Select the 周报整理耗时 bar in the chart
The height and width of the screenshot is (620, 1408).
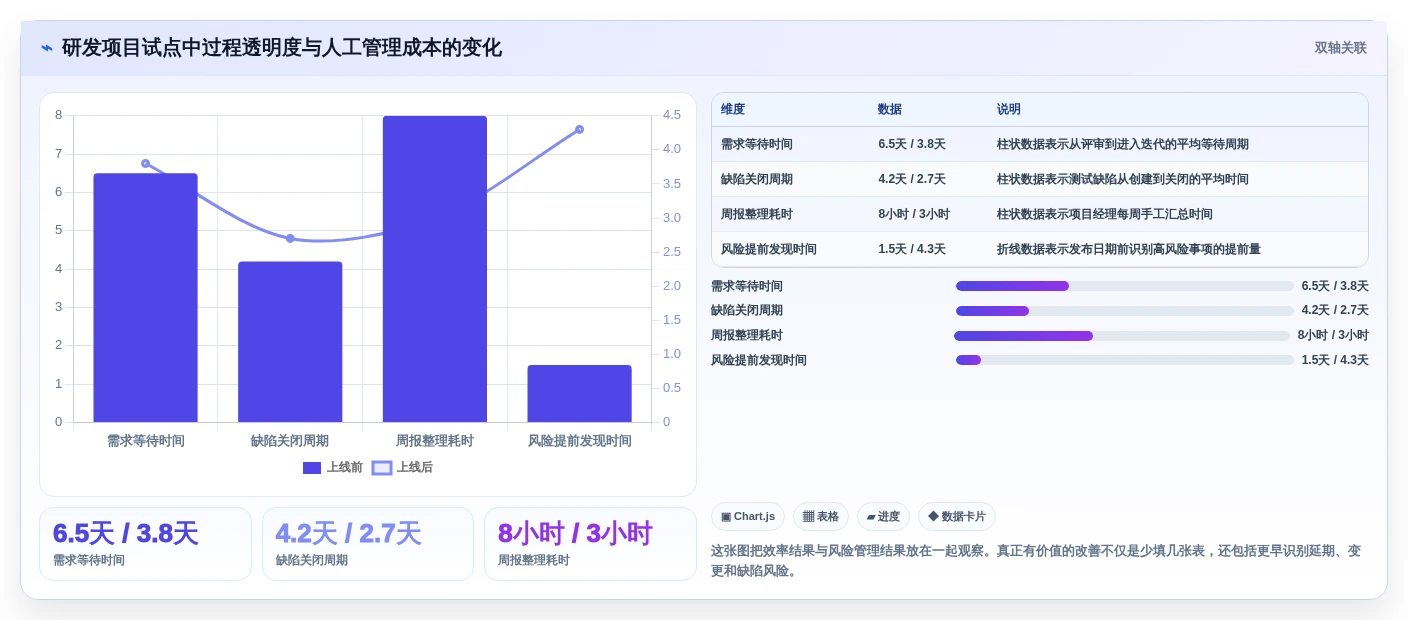pyautogui.click(x=435, y=269)
